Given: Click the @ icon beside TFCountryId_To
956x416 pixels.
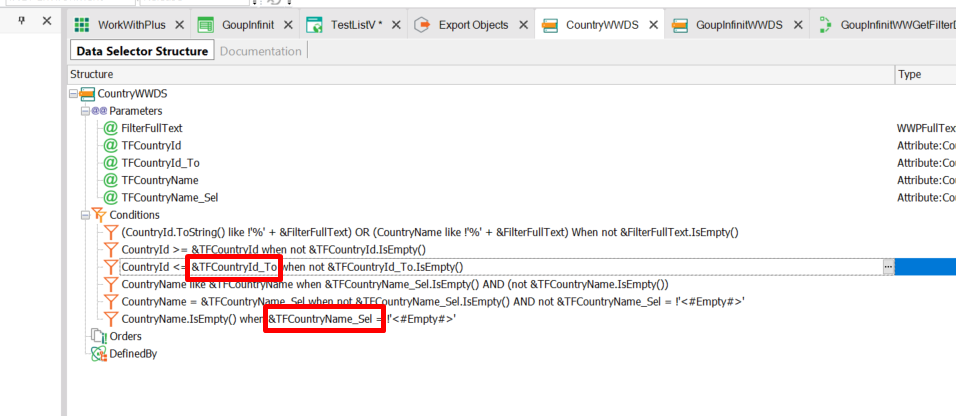Looking at the screenshot, I should (110, 163).
